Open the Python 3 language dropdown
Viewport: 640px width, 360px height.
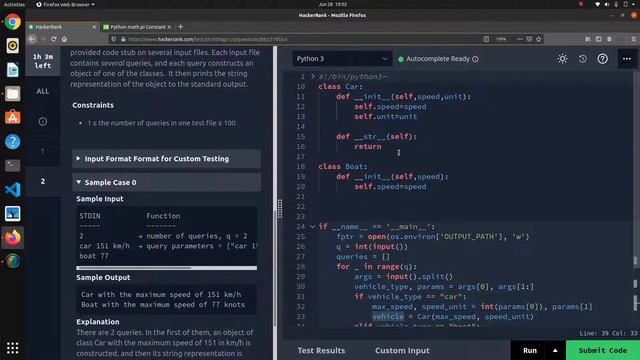point(342,59)
